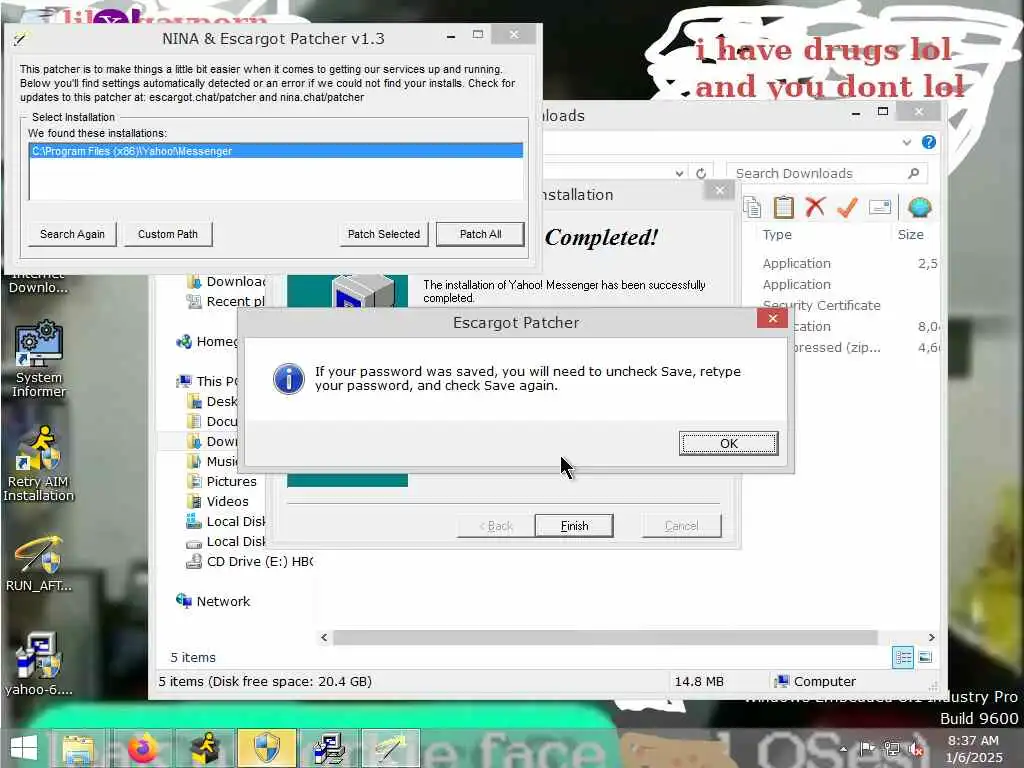Image resolution: width=1024 pixels, height=768 pixels.
Task: Open Pictures in the navigation pane
Action: [231, 481]
